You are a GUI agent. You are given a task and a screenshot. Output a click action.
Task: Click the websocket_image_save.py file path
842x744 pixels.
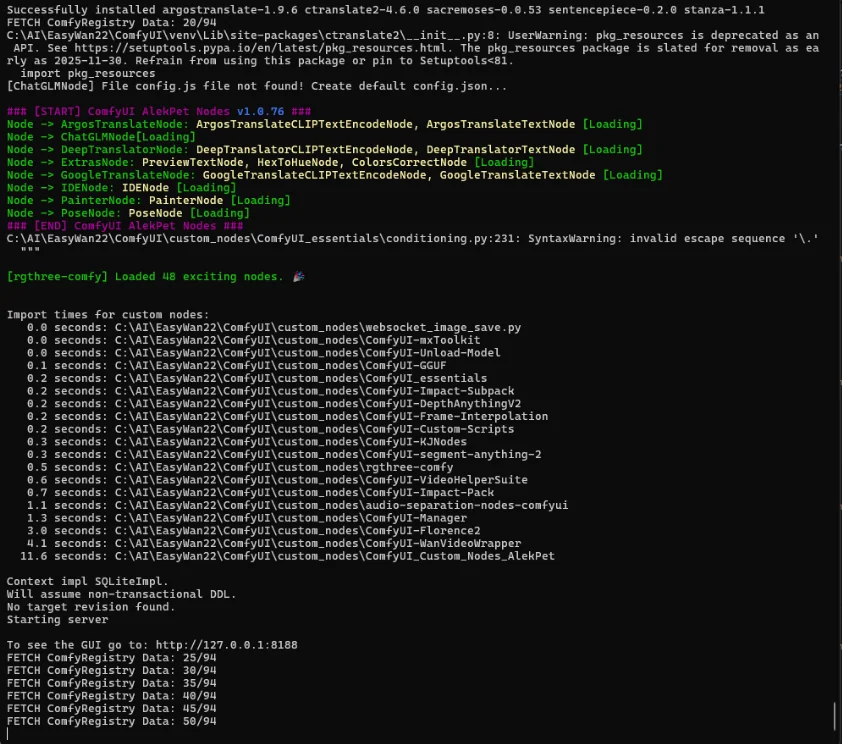(318, 327)
